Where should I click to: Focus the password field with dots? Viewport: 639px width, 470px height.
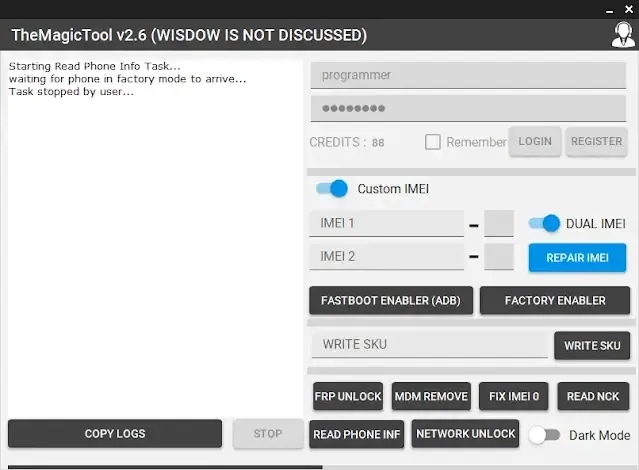pos(468,108)
